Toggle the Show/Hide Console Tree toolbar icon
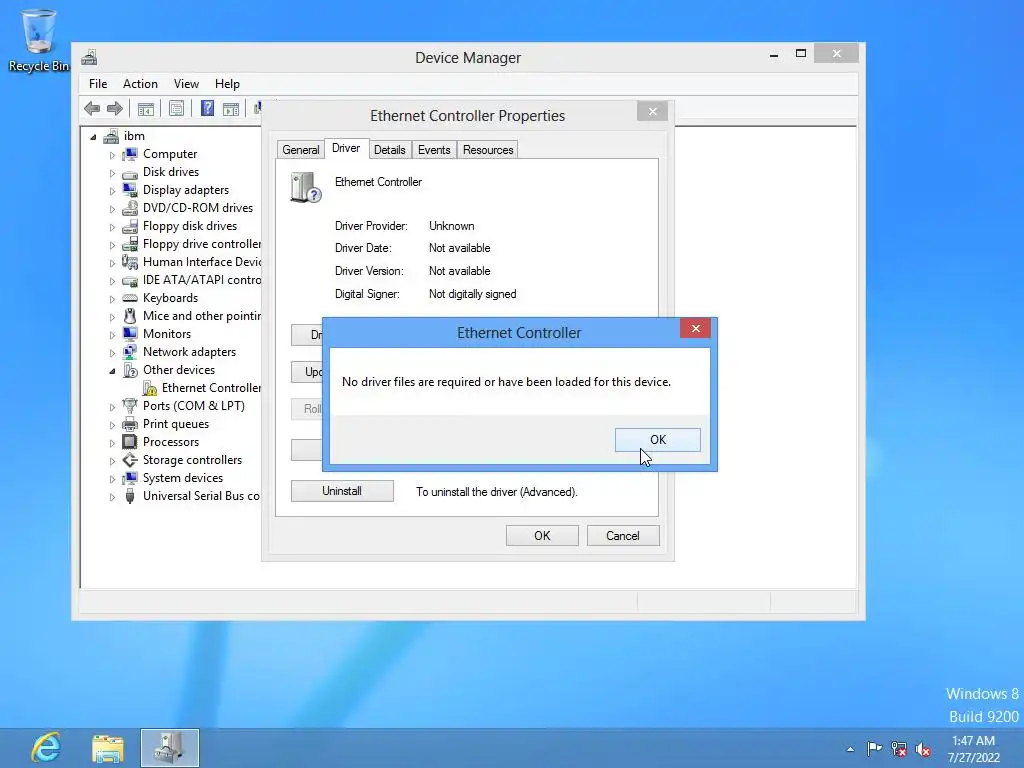The height and width of the screenshot is (768, 1024). pyautogui.click(x=146, y=108)
